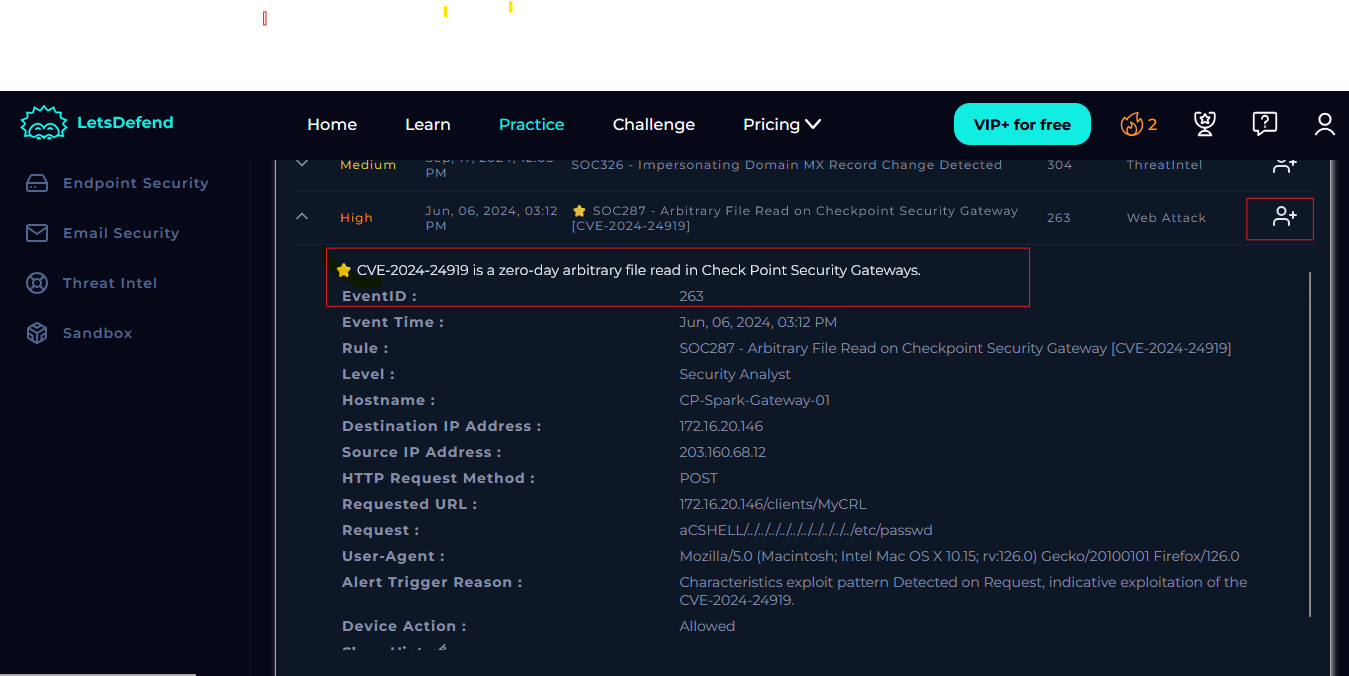The width and height of the screenshot is (1349, 676).
Task: Click the LetsDefend logo
Action: [97, 123]
